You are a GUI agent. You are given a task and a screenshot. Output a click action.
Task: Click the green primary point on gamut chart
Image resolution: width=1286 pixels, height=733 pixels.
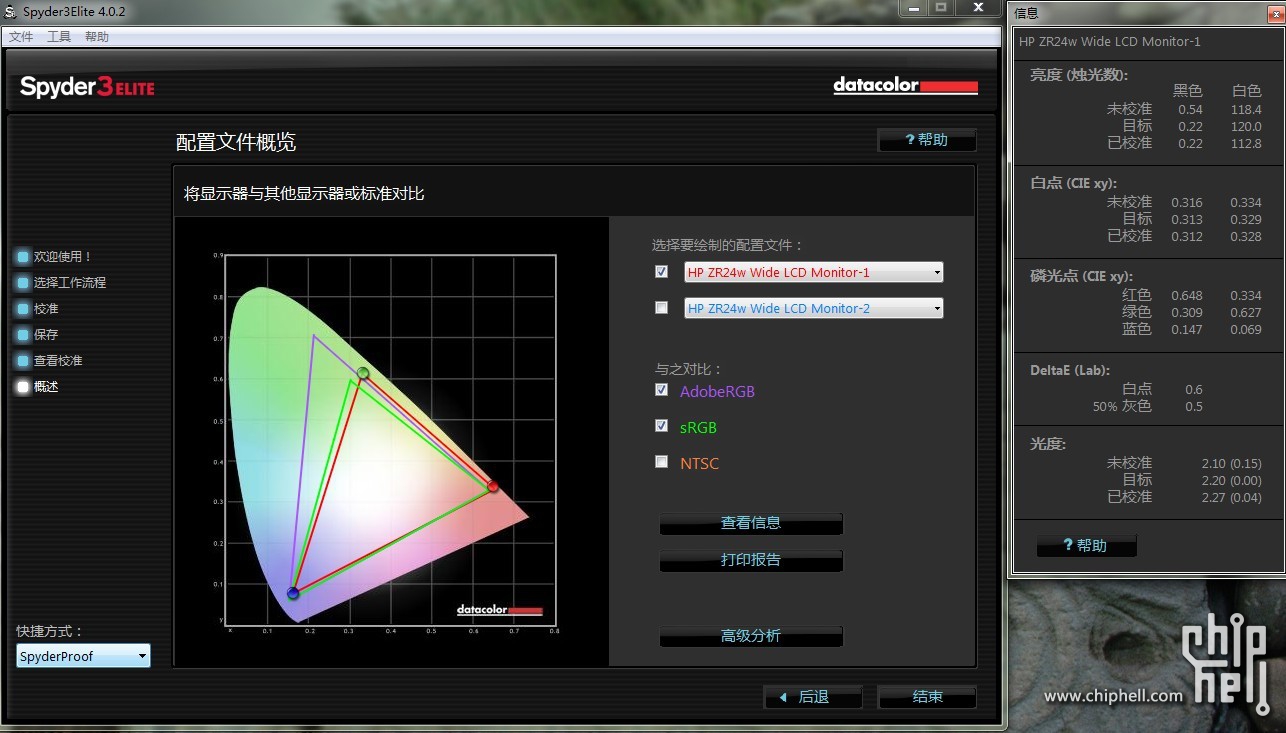(x=363, y=373)
